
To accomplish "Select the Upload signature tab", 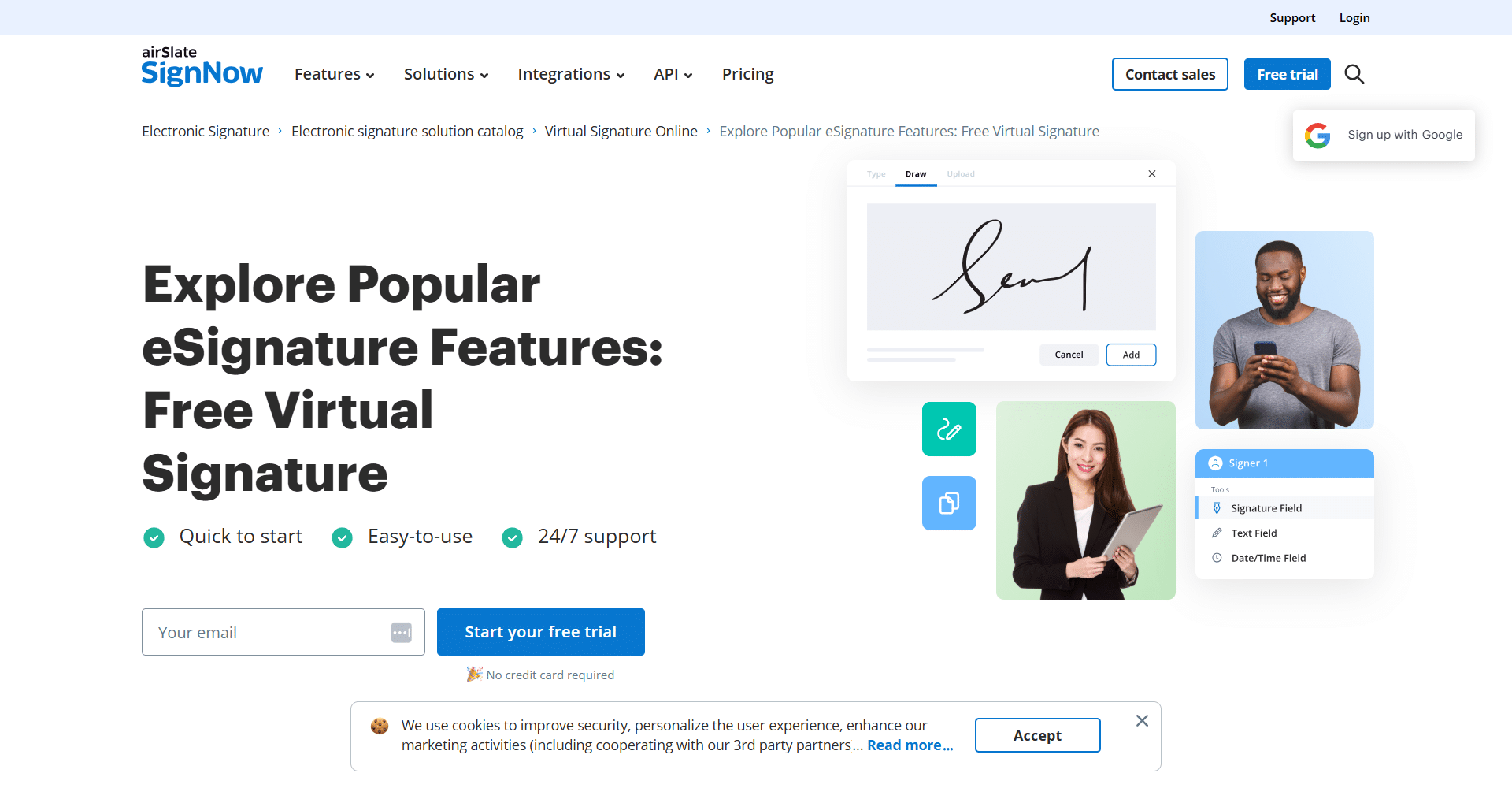I will [x=960, y=174].
